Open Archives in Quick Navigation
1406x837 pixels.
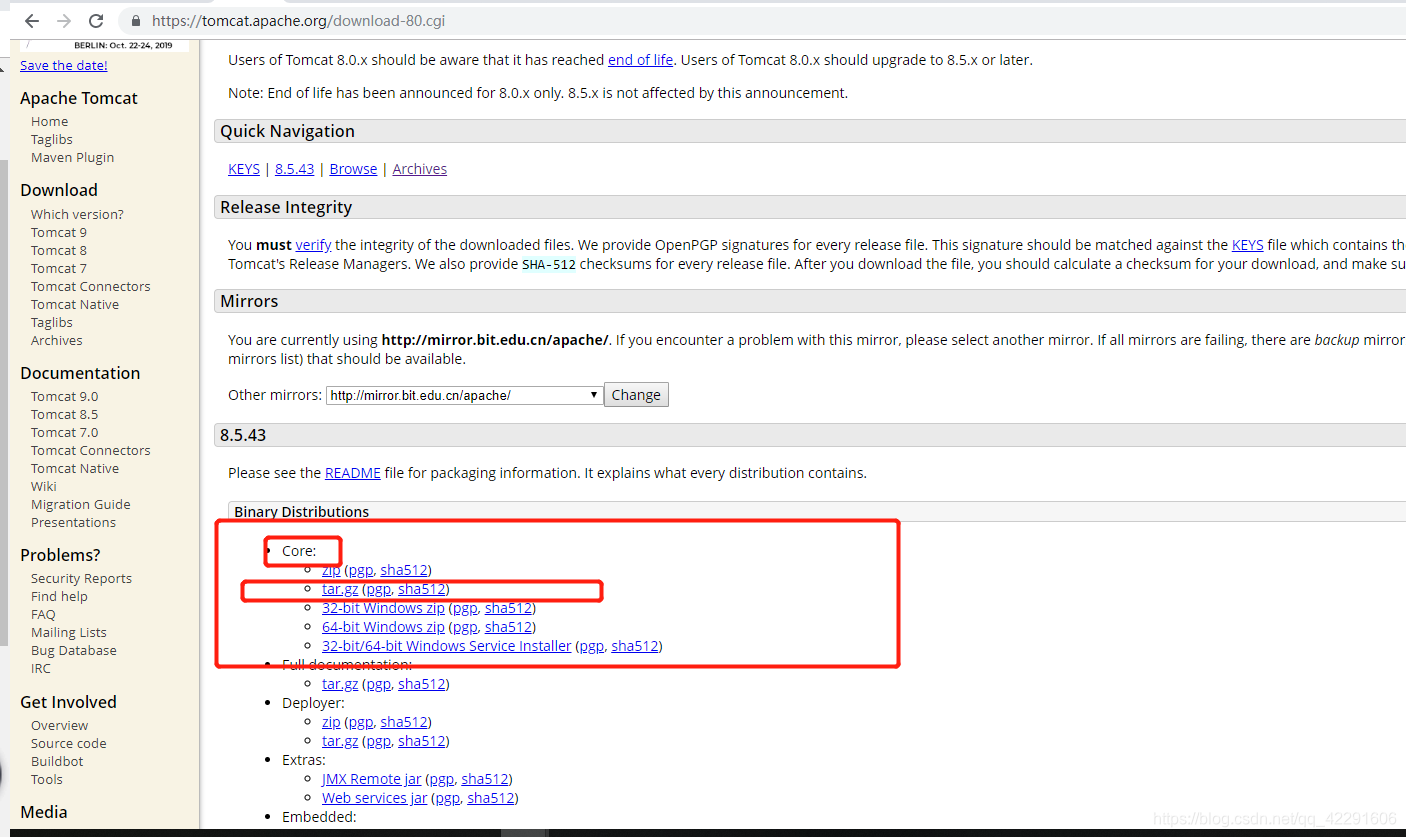point(420,169)
